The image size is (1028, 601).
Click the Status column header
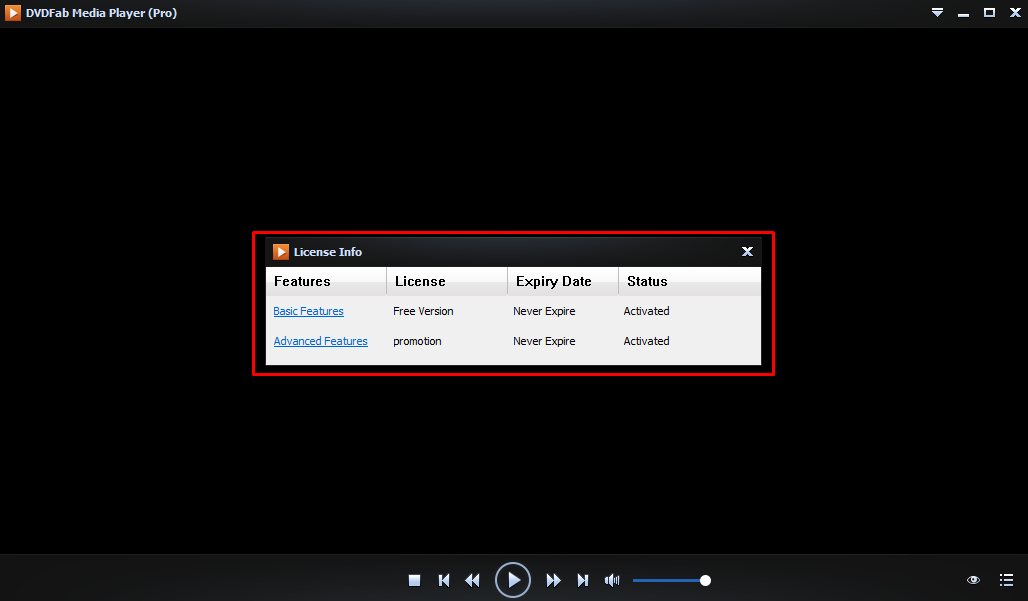tap(690, 281)
